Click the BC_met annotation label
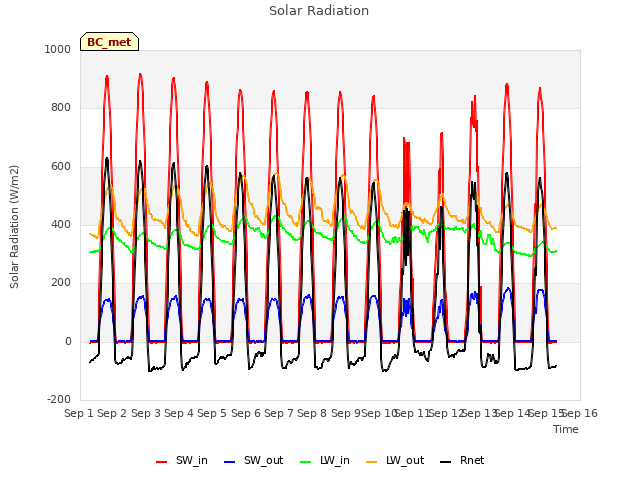This screenshot has height=480, width=640. coord(109,42)
